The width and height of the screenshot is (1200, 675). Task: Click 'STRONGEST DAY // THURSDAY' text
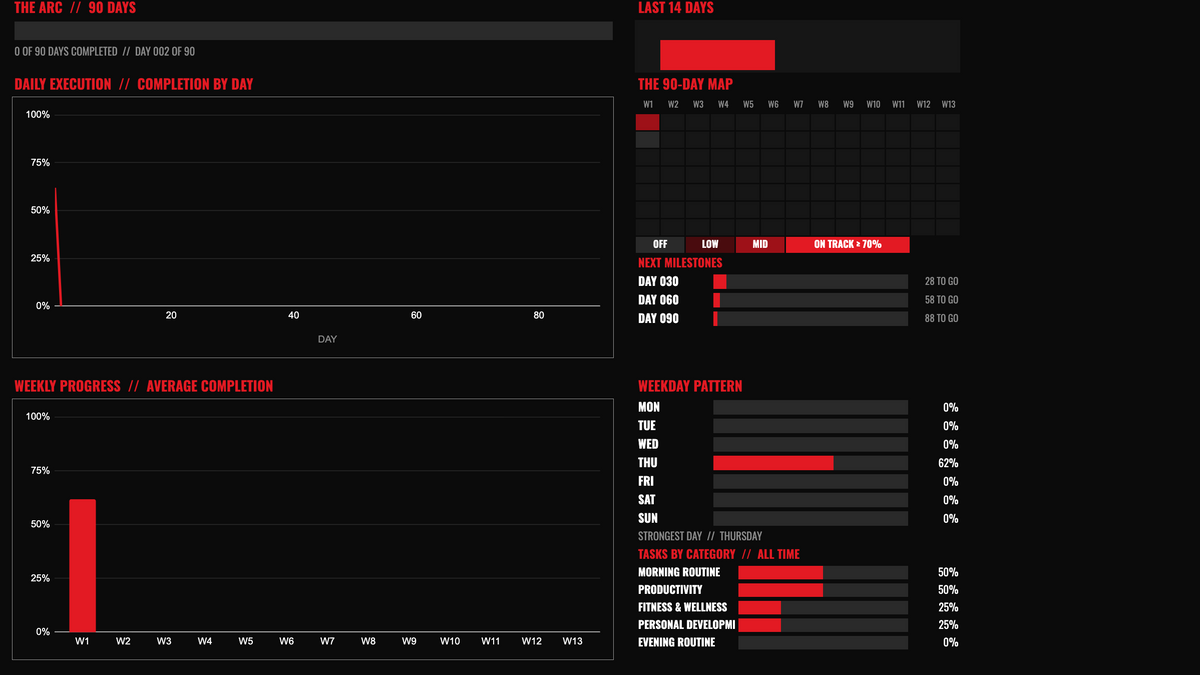coord(700,536)
